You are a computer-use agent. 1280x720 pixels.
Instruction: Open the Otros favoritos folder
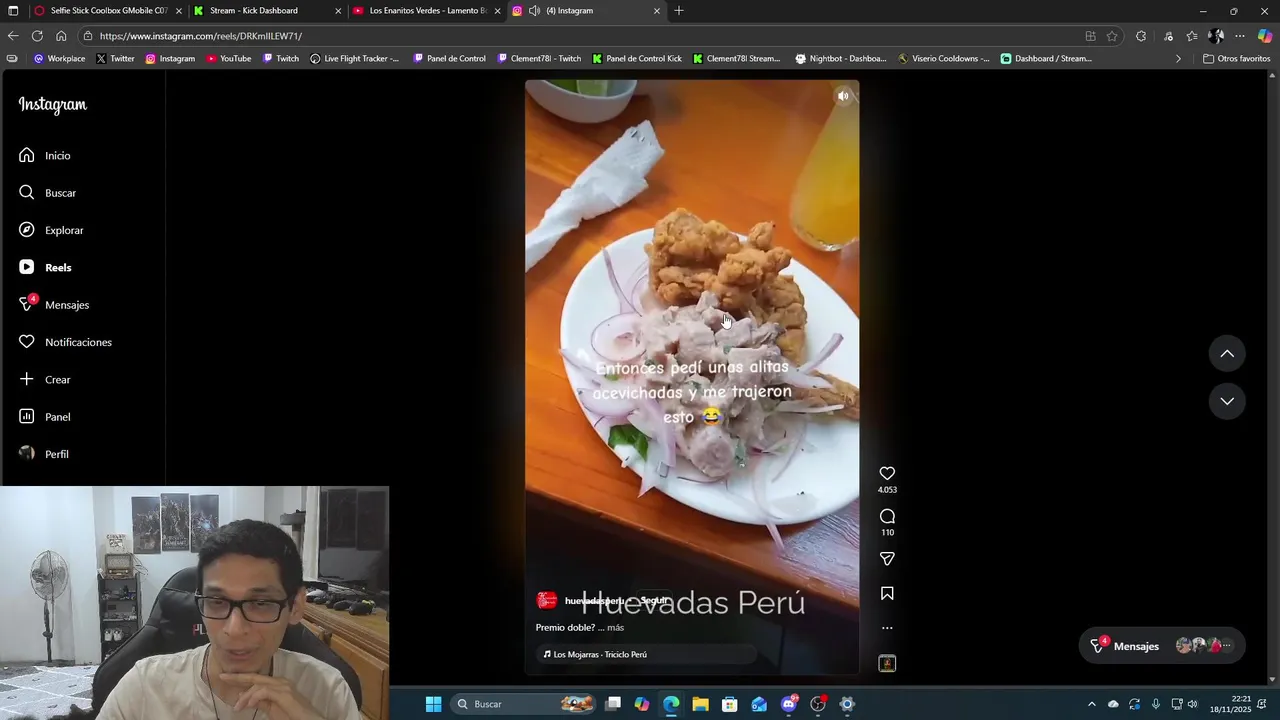1236,59
